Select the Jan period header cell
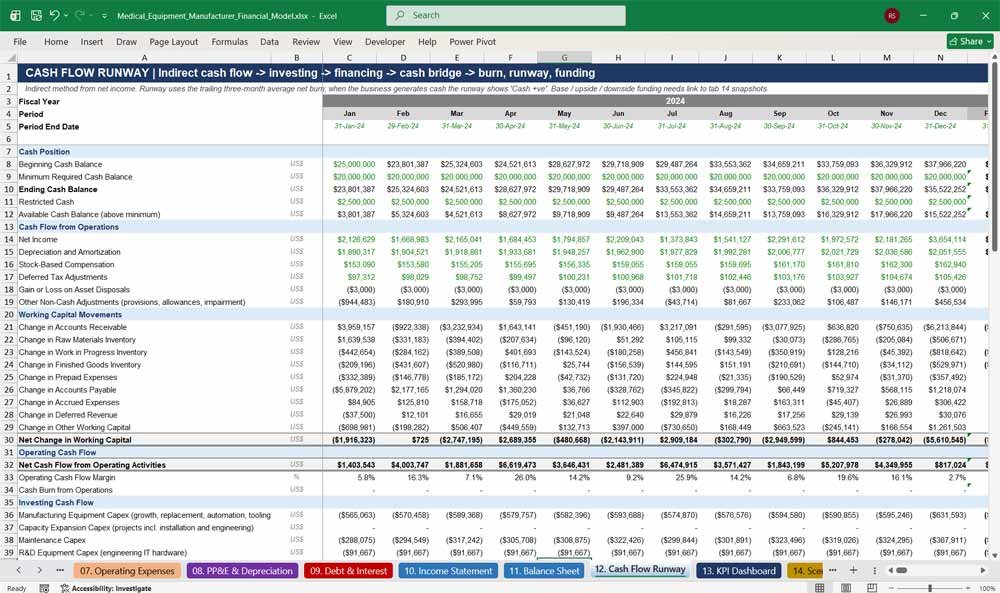This screenshot has width=1000, height=593. tap(349, 113)
